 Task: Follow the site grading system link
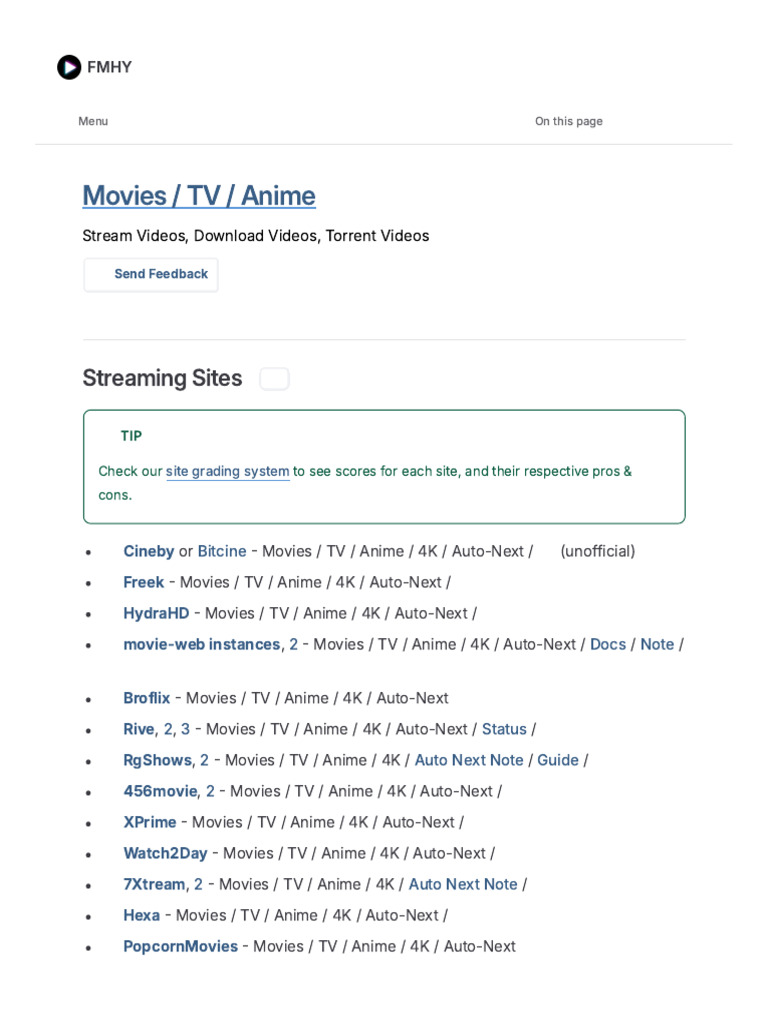[x=227, y=471]
